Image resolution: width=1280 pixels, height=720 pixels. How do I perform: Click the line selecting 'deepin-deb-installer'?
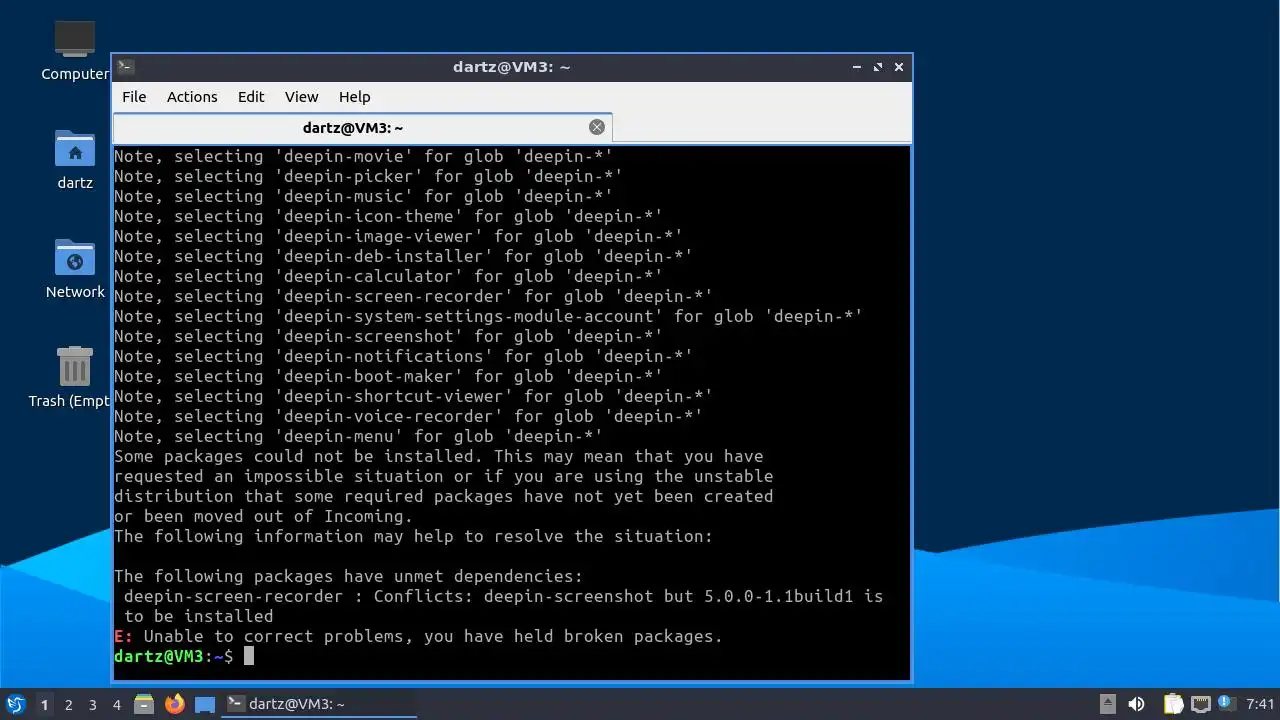pyautogui.click(x=403, y=256)
